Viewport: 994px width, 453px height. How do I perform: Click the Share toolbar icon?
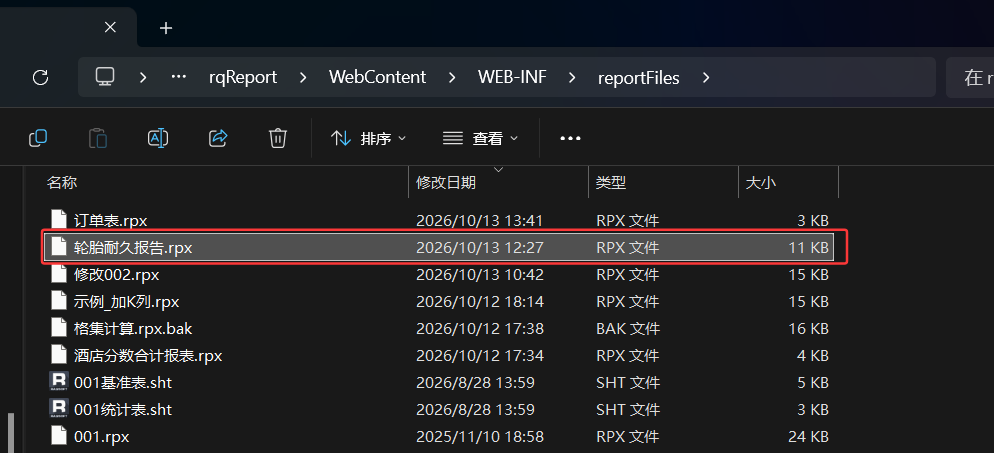(x=218, y=137)
